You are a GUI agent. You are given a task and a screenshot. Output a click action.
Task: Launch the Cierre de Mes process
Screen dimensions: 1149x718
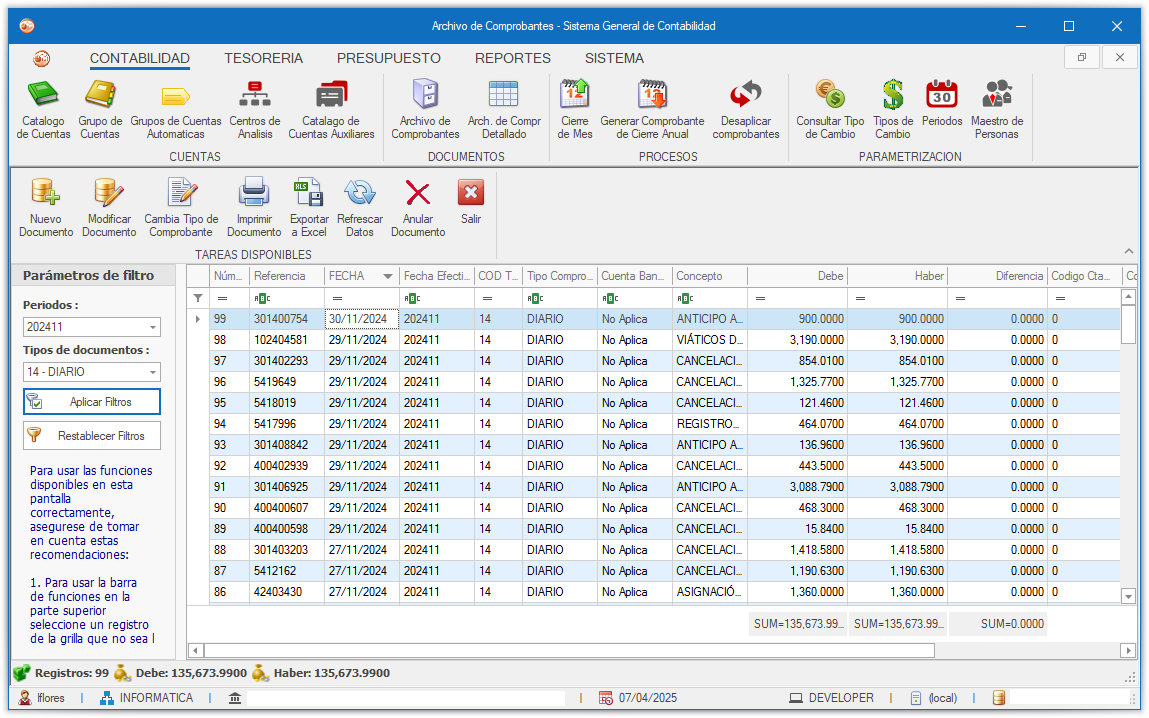click(x=574, y=110)
